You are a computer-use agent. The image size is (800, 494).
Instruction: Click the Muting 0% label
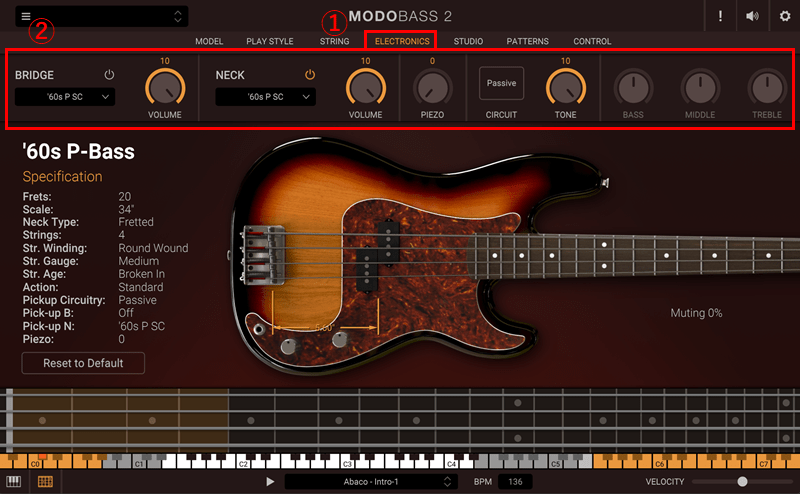696,313
